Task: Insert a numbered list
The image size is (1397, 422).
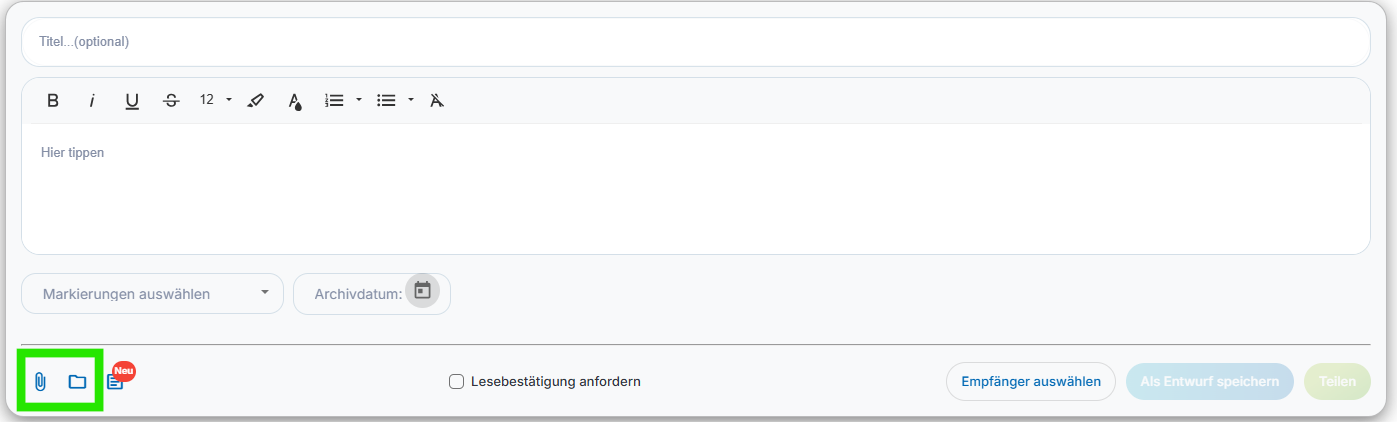Action: (334, 100)
